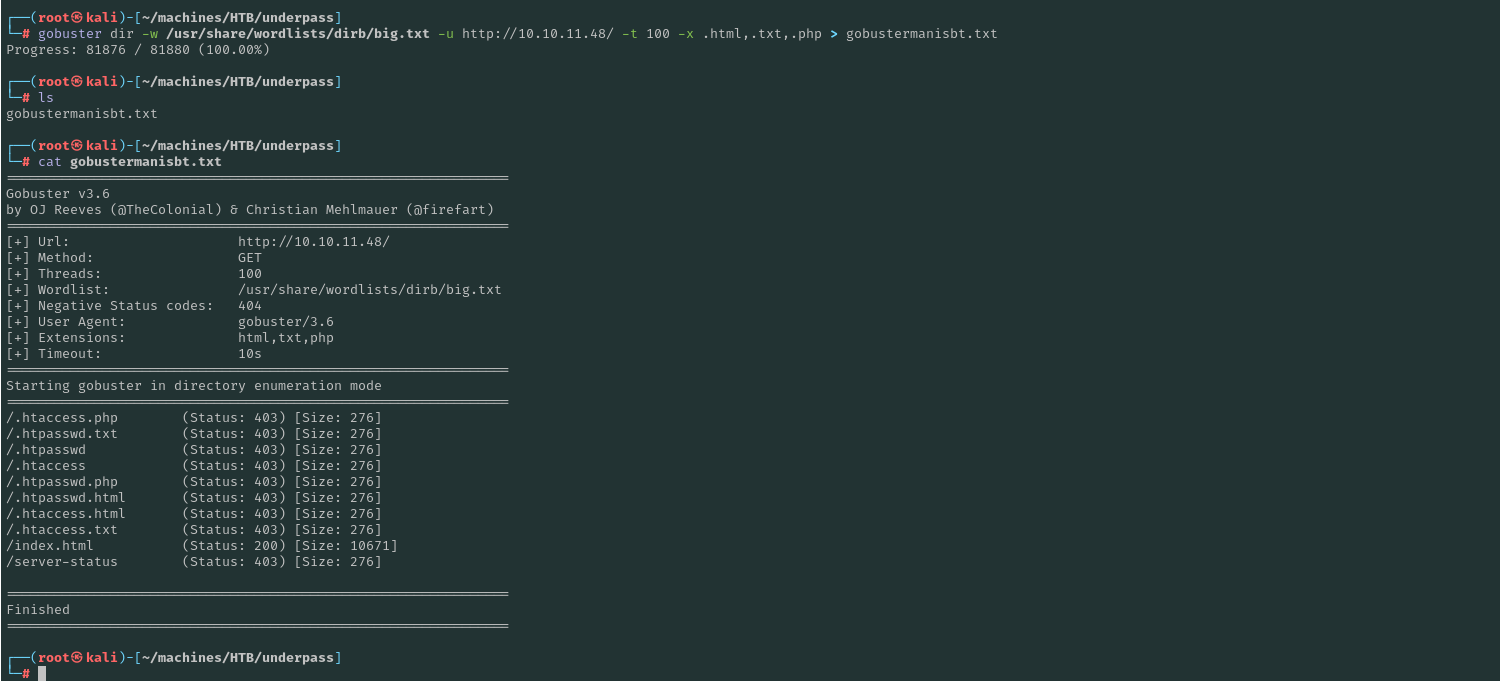Click the Gobuster v3.6 header line
This screenshot has width=1500, height=681.
58,194
